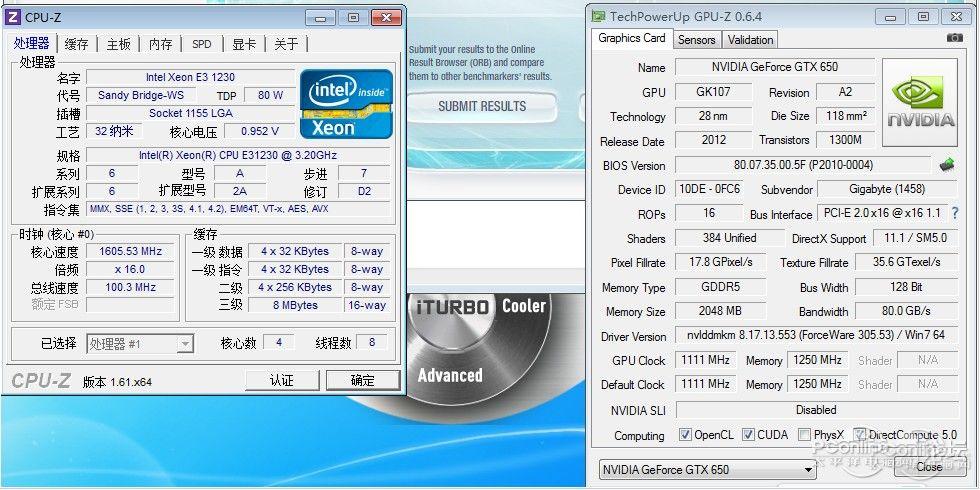Image resolution: width=980 pixels, height=490 pixels.
Task: Click the CPU-Z title bar icon
Action: (x=12, y=18)
